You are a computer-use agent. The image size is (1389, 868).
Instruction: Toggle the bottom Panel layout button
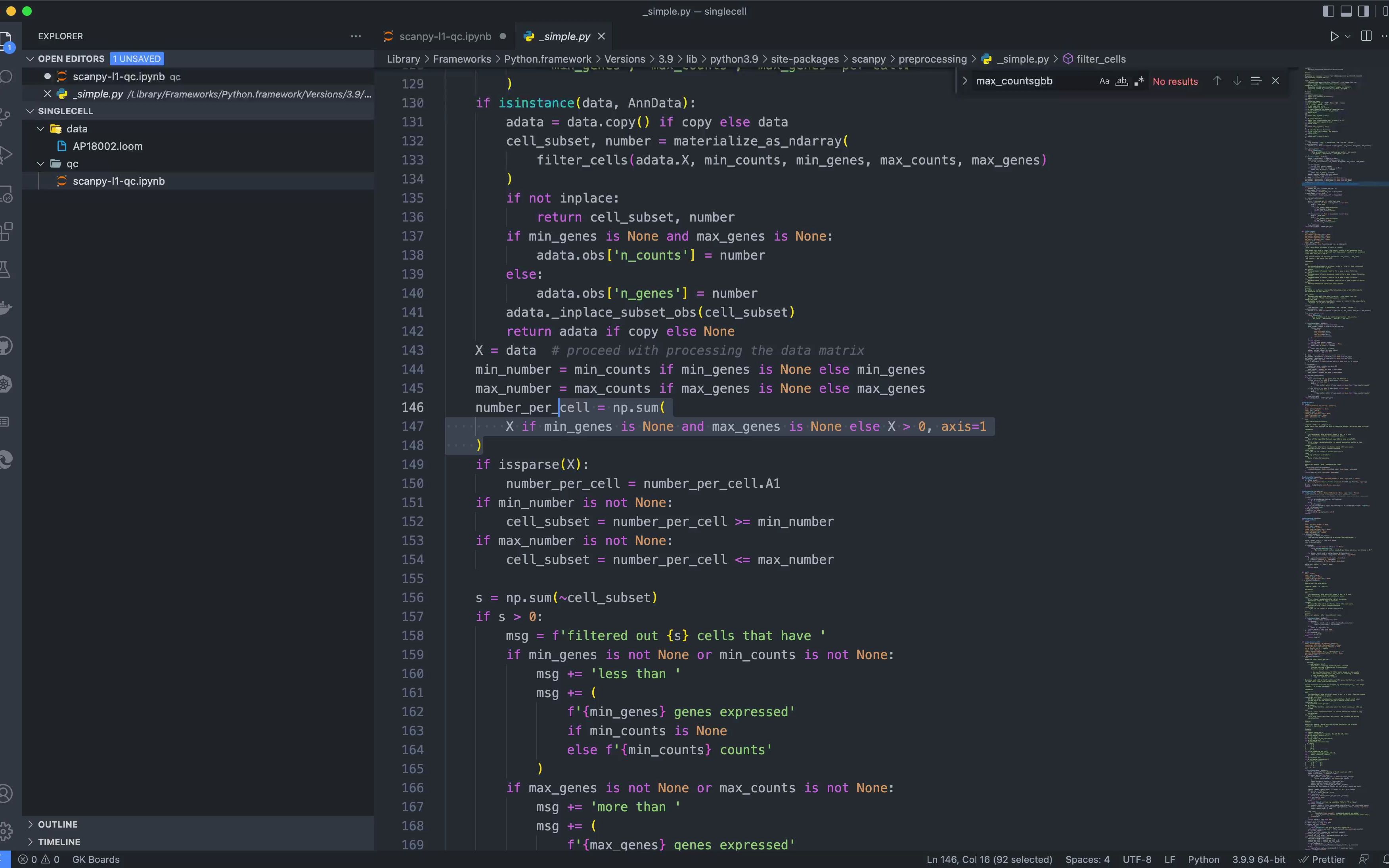pos(1346,11)
